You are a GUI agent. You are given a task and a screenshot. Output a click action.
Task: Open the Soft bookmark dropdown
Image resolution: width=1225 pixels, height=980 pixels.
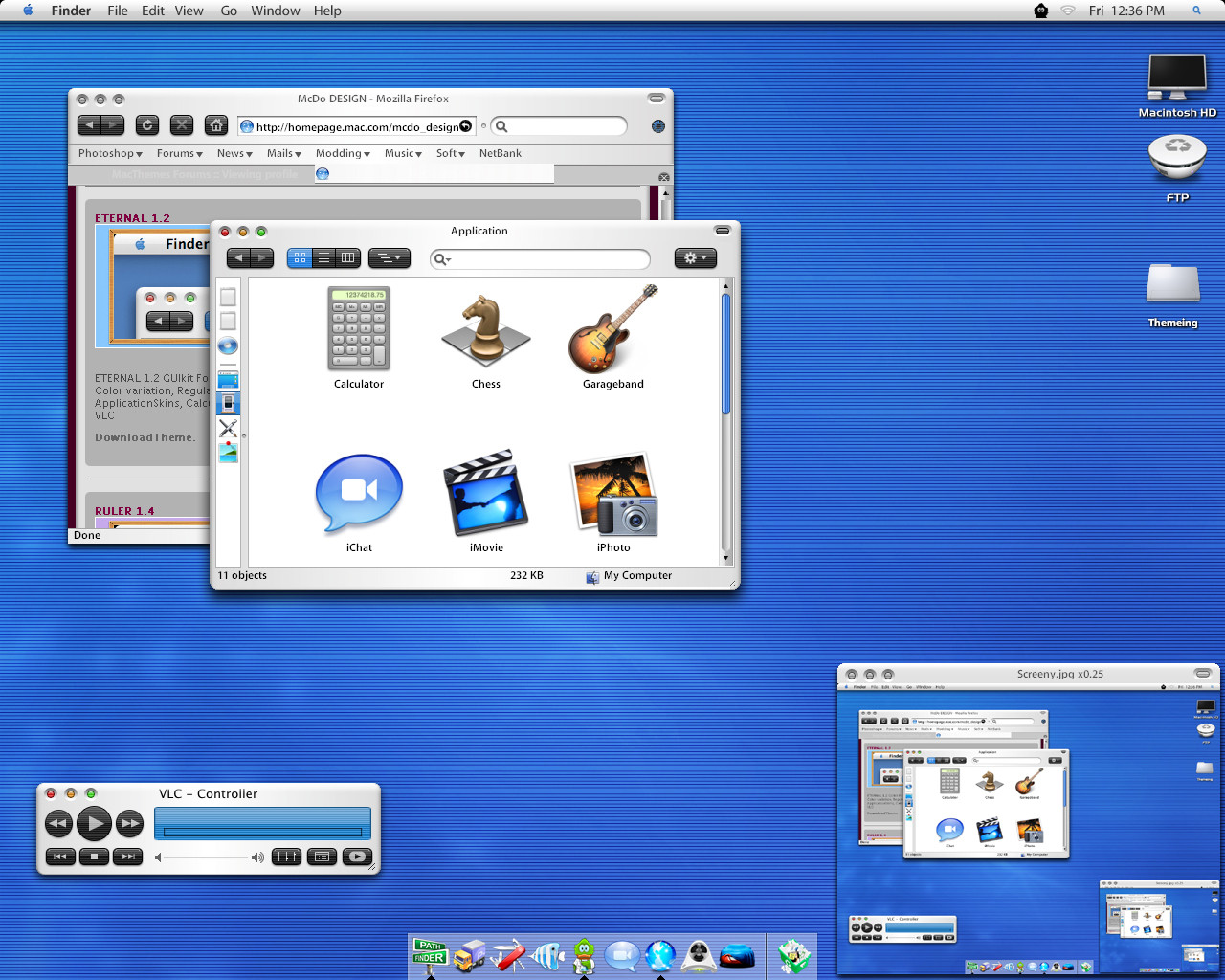451,153
